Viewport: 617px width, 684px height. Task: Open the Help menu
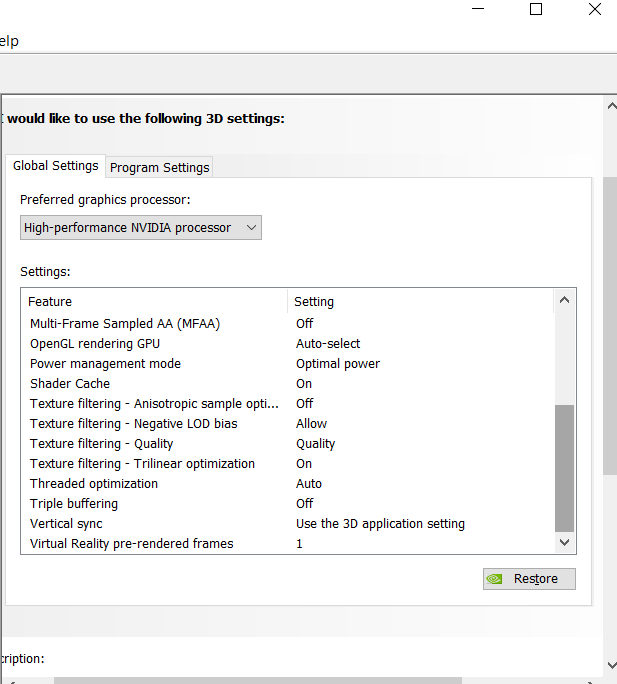(x=9, y=41)
